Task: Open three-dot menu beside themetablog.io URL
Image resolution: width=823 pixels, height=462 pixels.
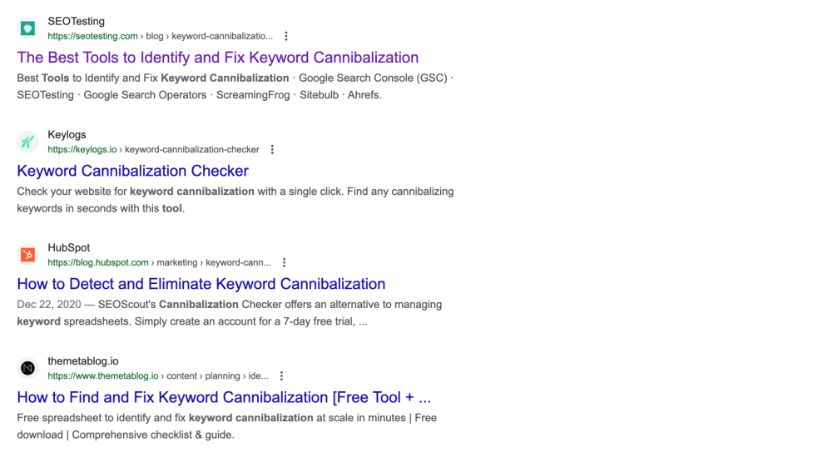Action: (281, 376)
